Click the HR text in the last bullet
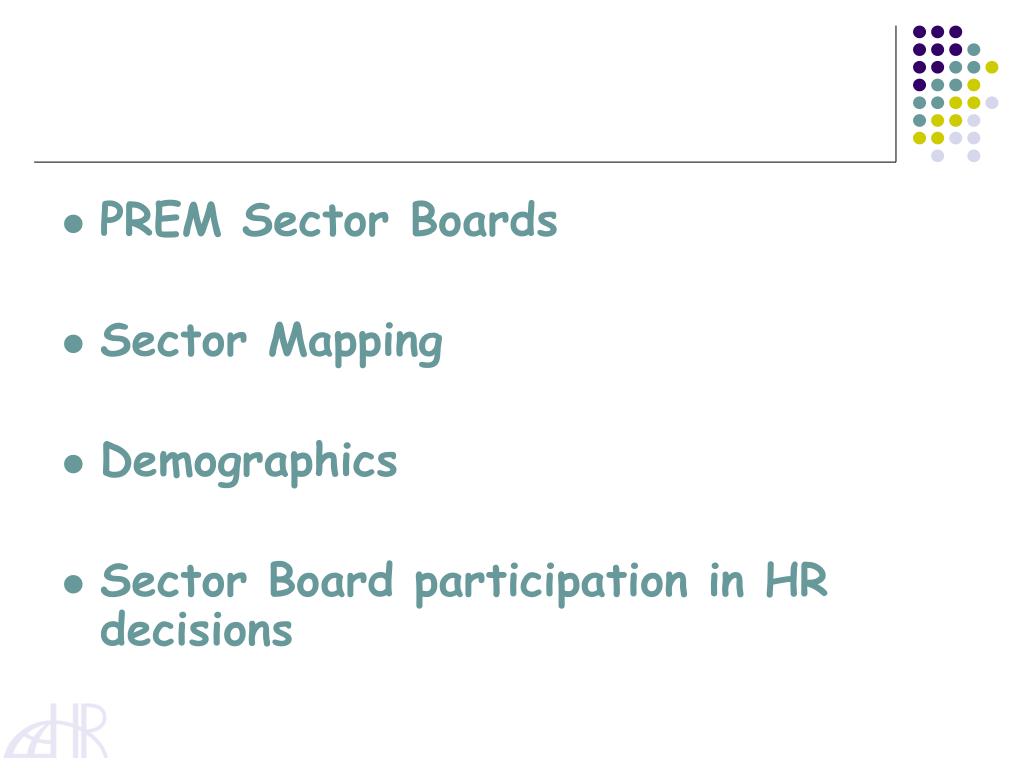 (x=797, y=579)
